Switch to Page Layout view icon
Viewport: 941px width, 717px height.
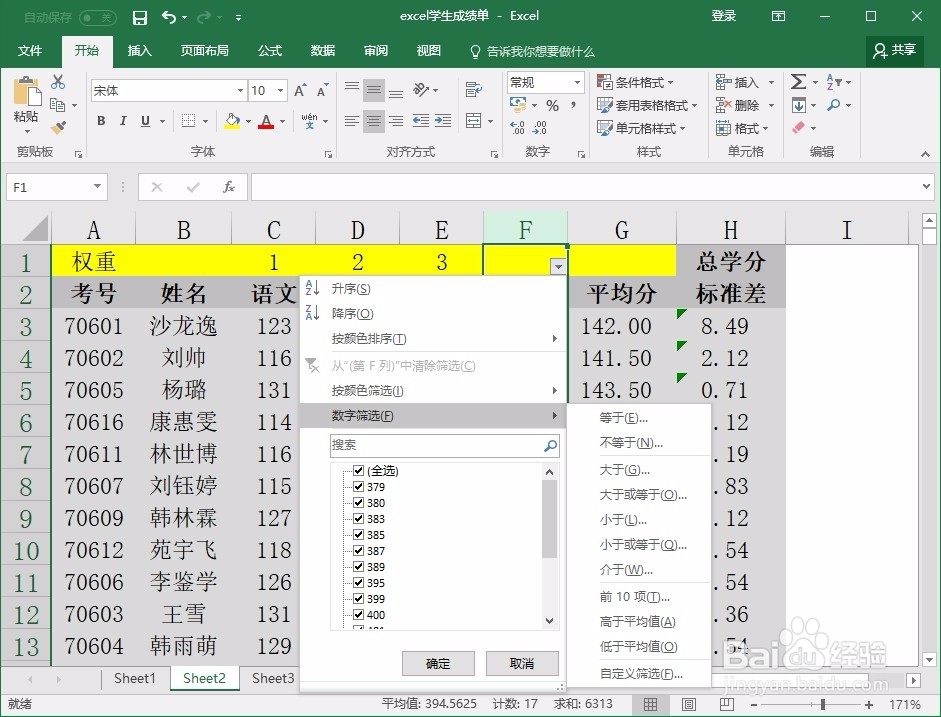click(x=689, y=704)
